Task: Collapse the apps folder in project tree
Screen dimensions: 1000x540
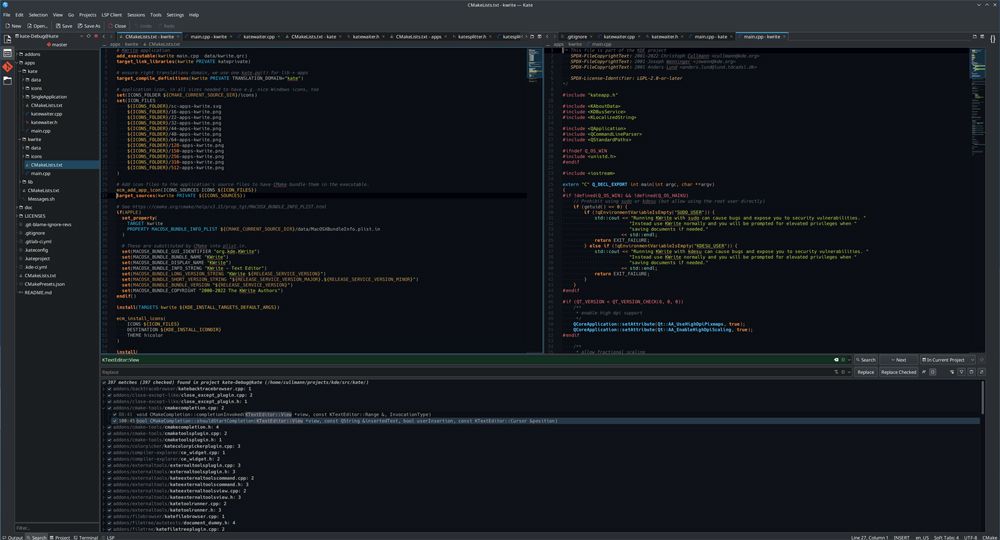Action: [x=17, y=62]
